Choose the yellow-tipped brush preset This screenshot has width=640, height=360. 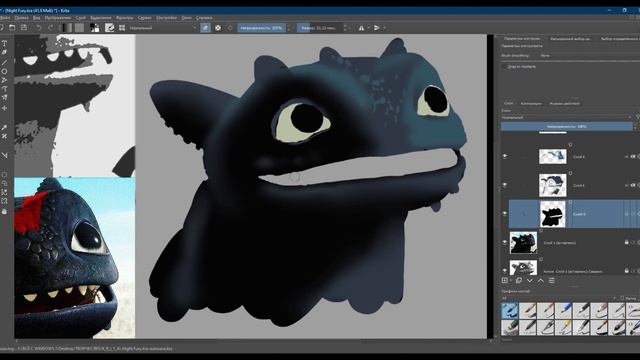(563, 327)
